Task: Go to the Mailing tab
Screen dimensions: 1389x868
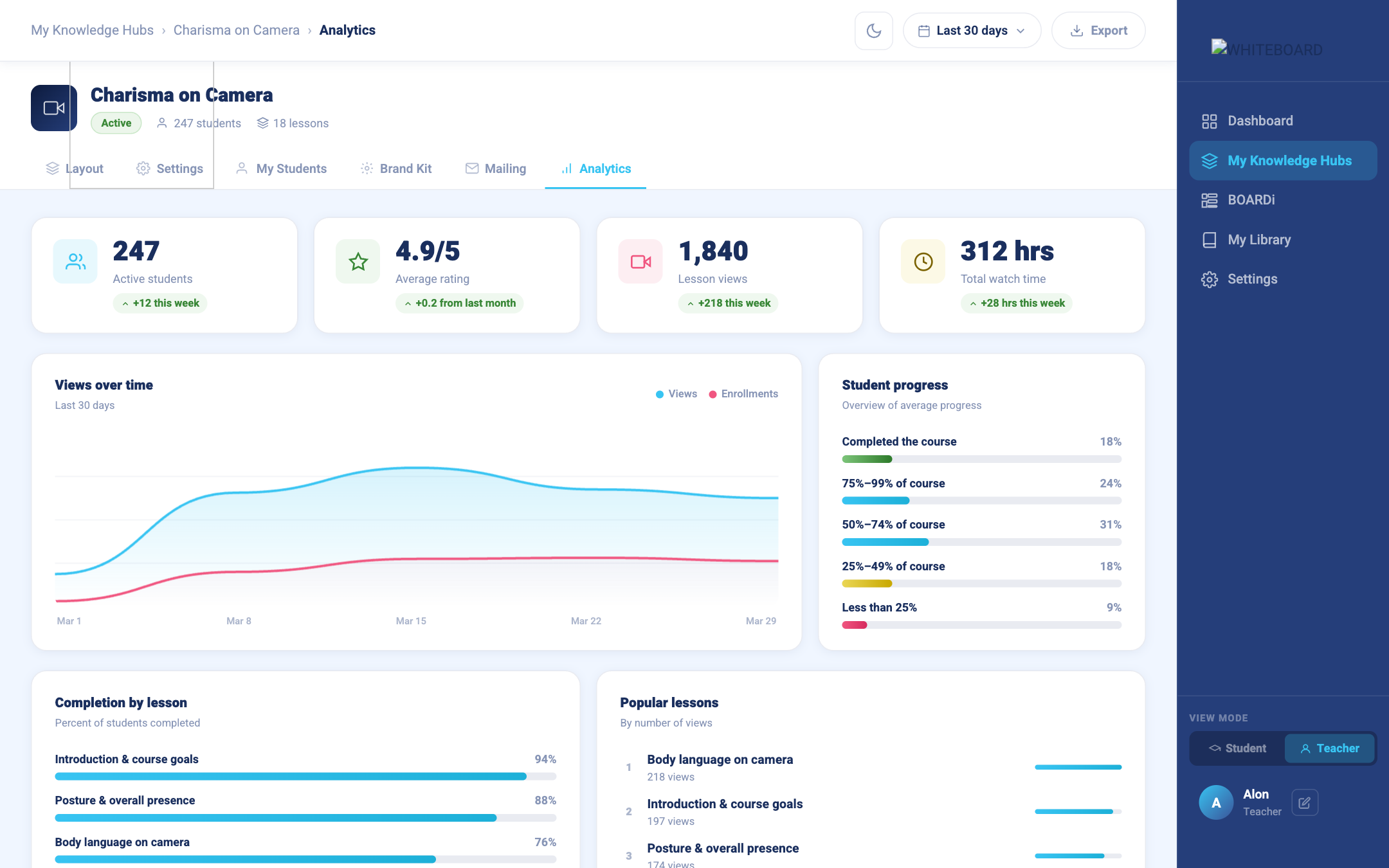Action: pos(495,168)
